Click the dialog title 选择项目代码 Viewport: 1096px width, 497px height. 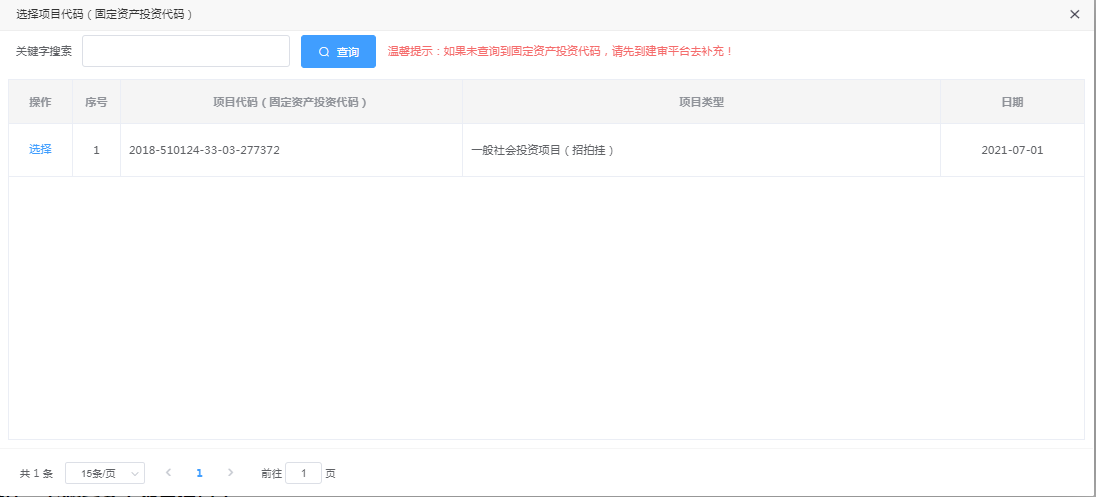[x=104, y=14]
